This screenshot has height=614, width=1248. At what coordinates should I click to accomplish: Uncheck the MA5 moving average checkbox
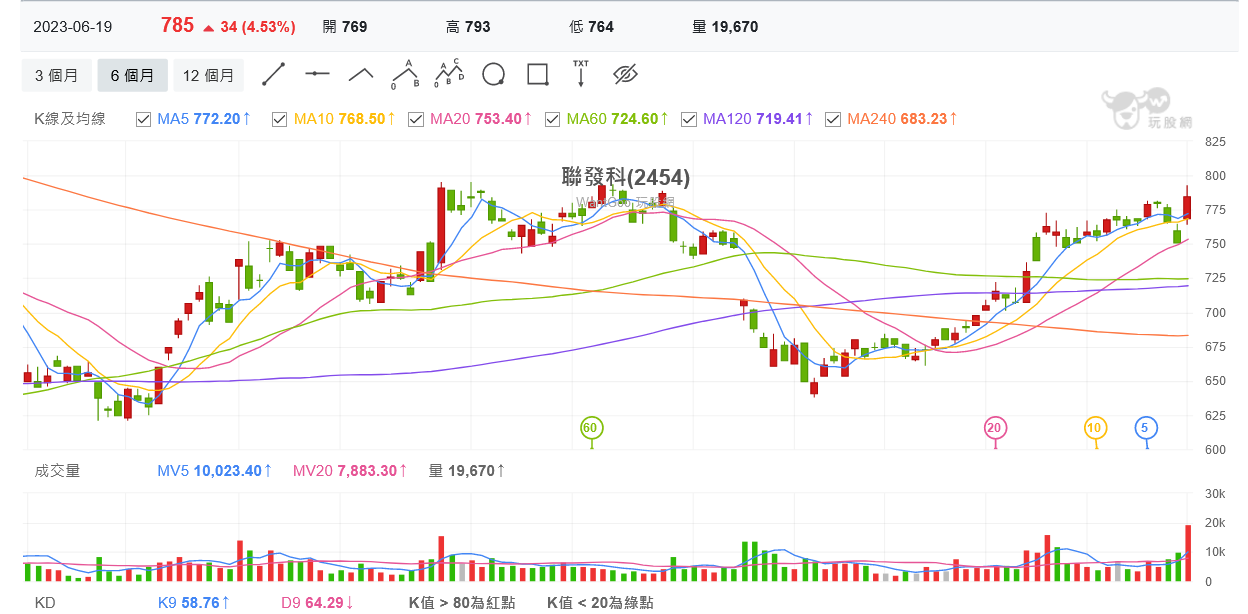tap(143, 119)
